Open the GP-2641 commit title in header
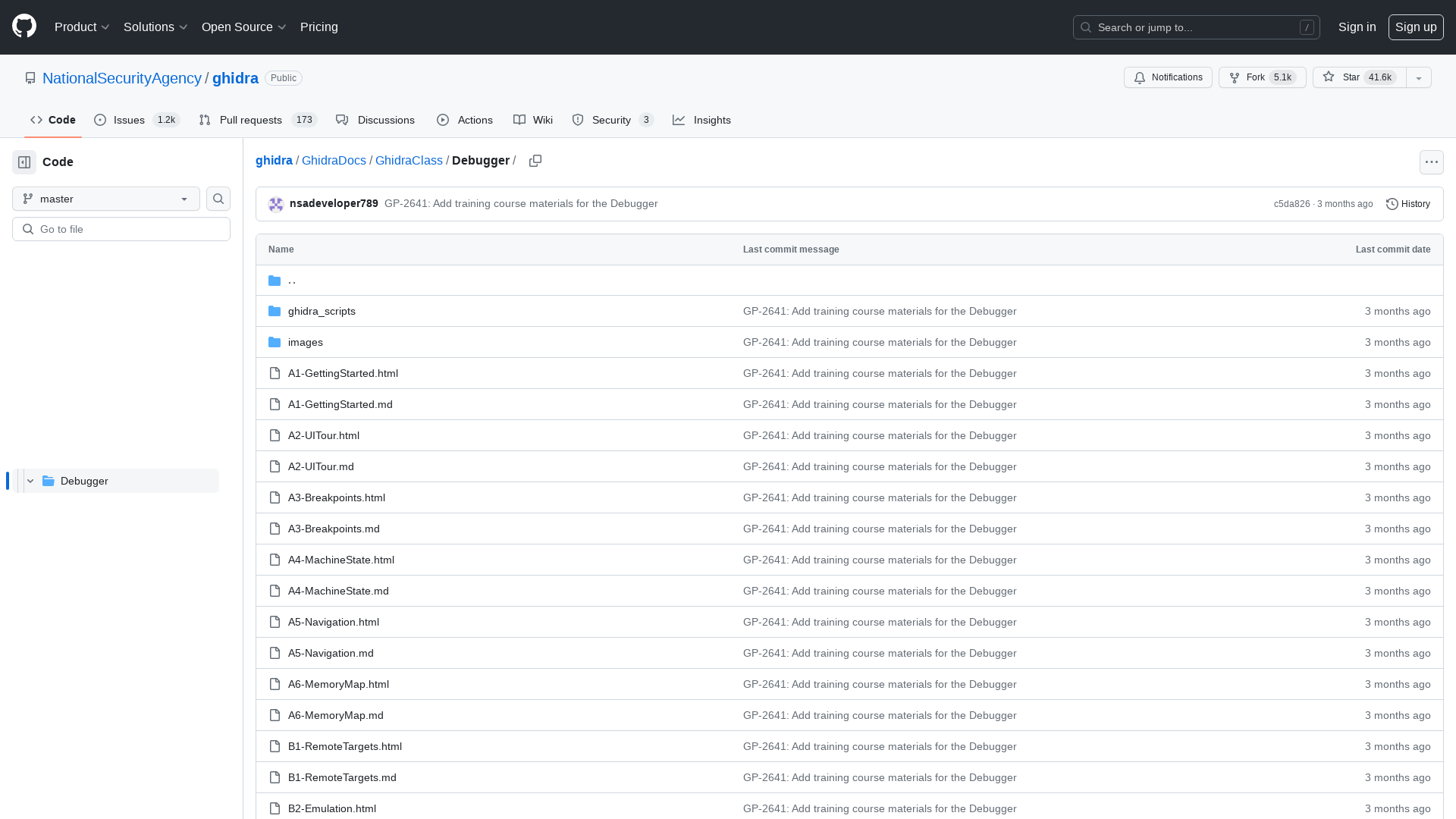 point(521,204)
